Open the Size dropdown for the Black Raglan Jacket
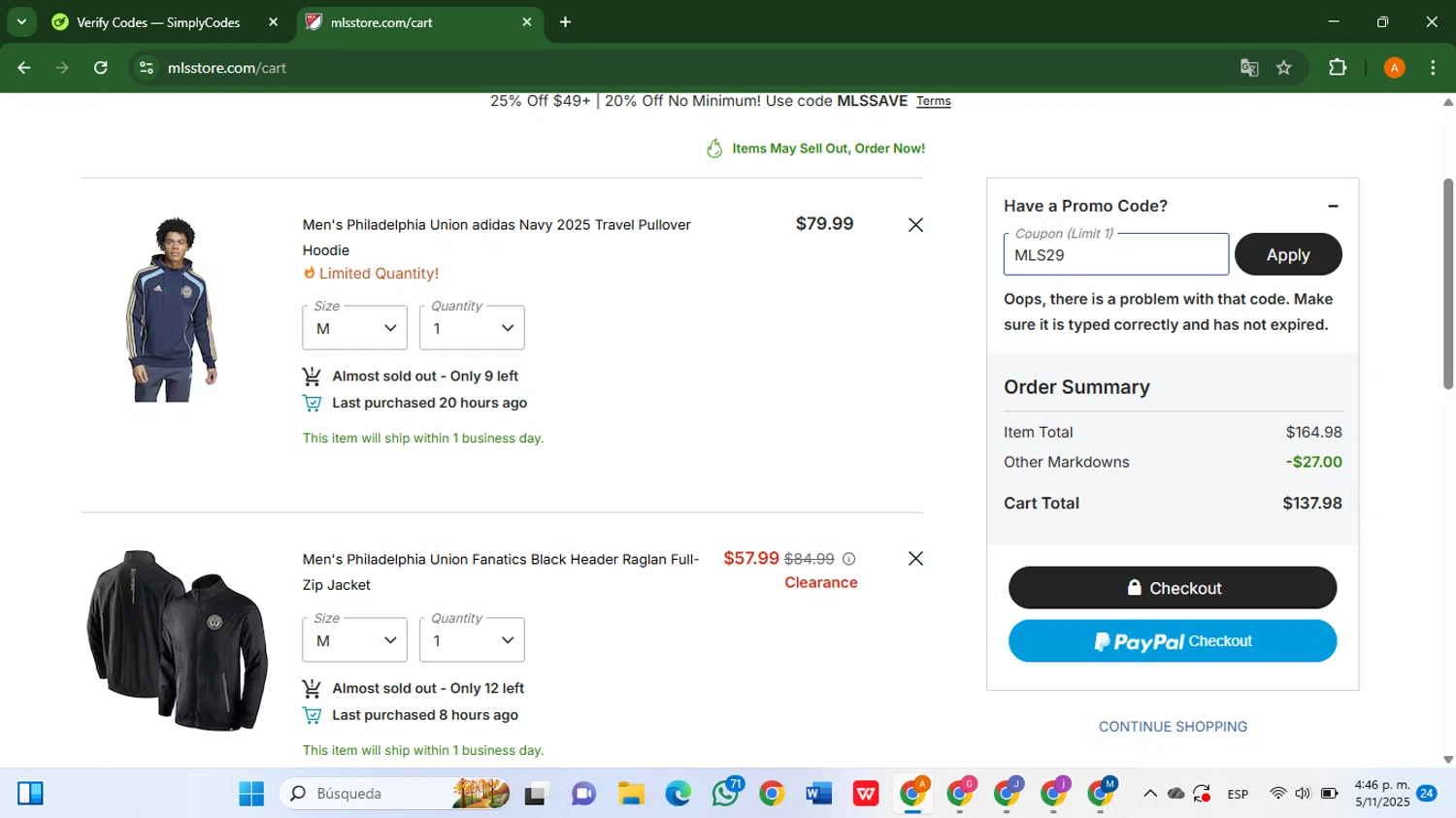Viewport: 1456px width, 818px height. point(354,640)
